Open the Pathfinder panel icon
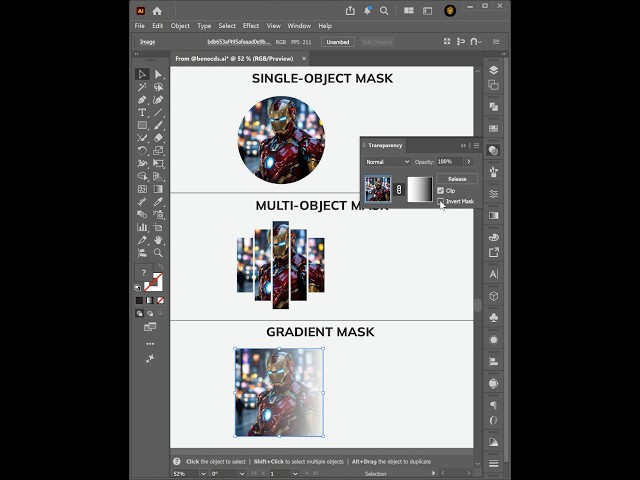Screen dimensions: 640x480 point(493,107)
